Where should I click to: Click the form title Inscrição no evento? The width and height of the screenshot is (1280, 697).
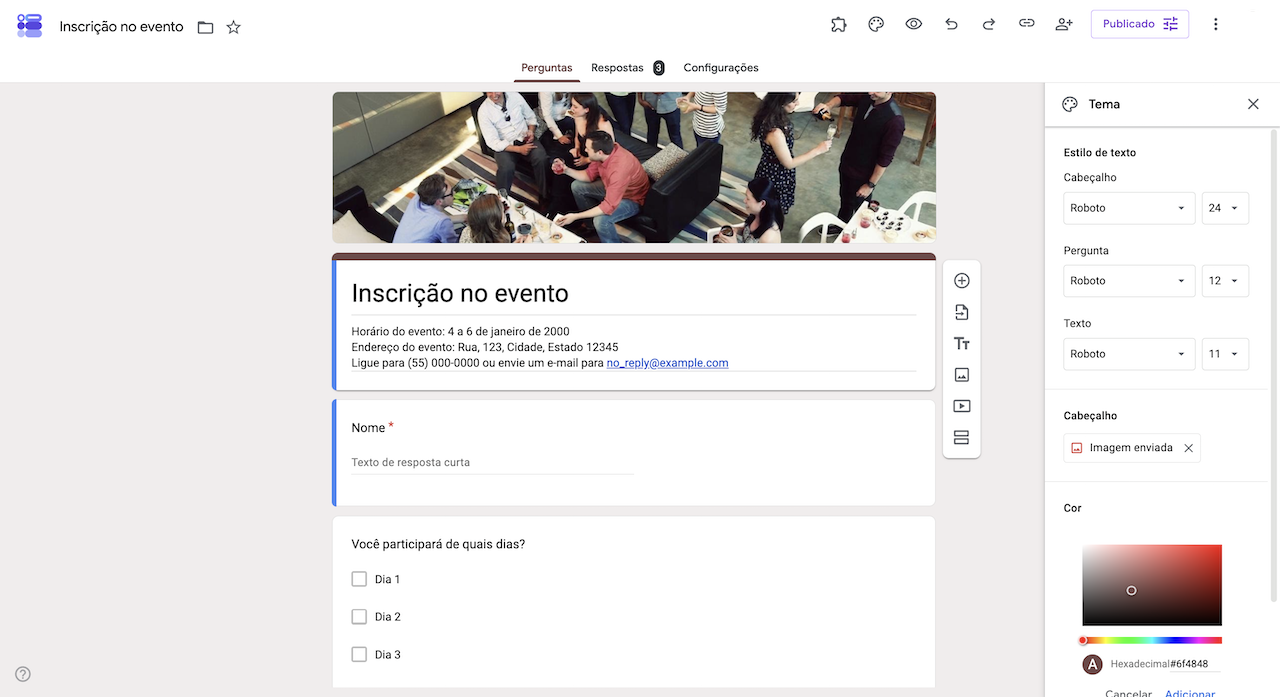(x=460, y=293)
